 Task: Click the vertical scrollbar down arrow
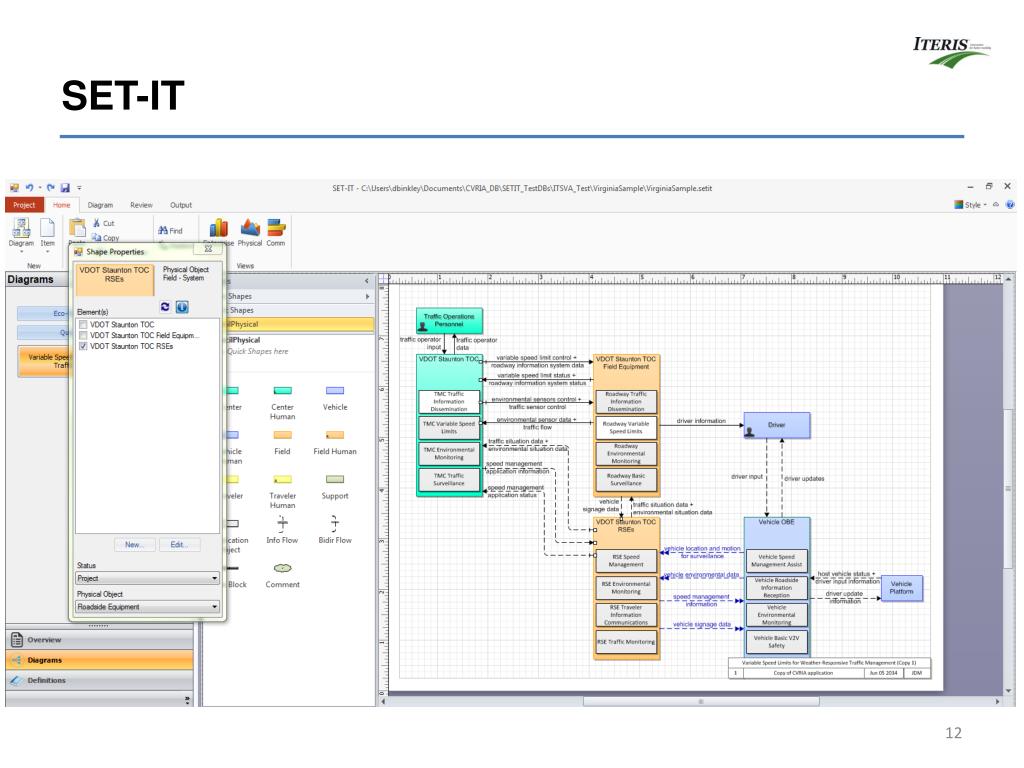coord(1009,691)
